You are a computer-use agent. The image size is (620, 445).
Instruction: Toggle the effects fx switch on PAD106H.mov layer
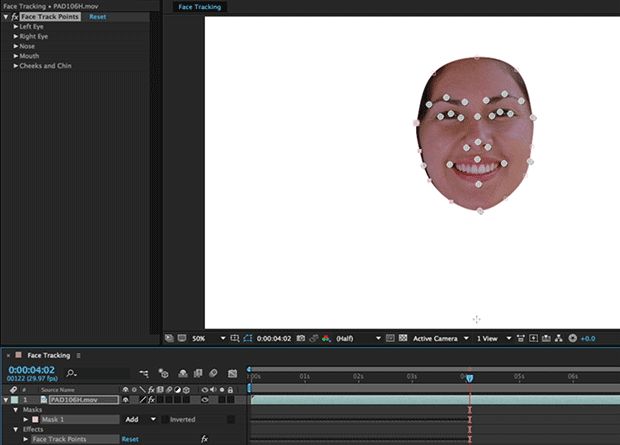151,400
